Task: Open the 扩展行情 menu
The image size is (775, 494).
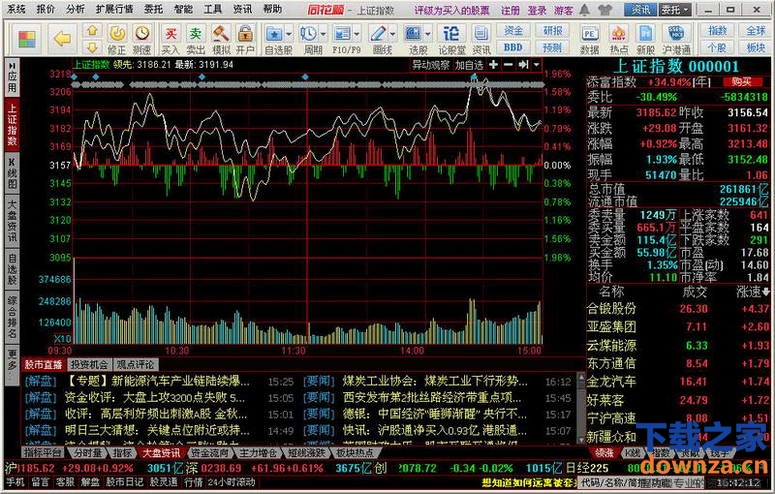Action: click(113, 8)
